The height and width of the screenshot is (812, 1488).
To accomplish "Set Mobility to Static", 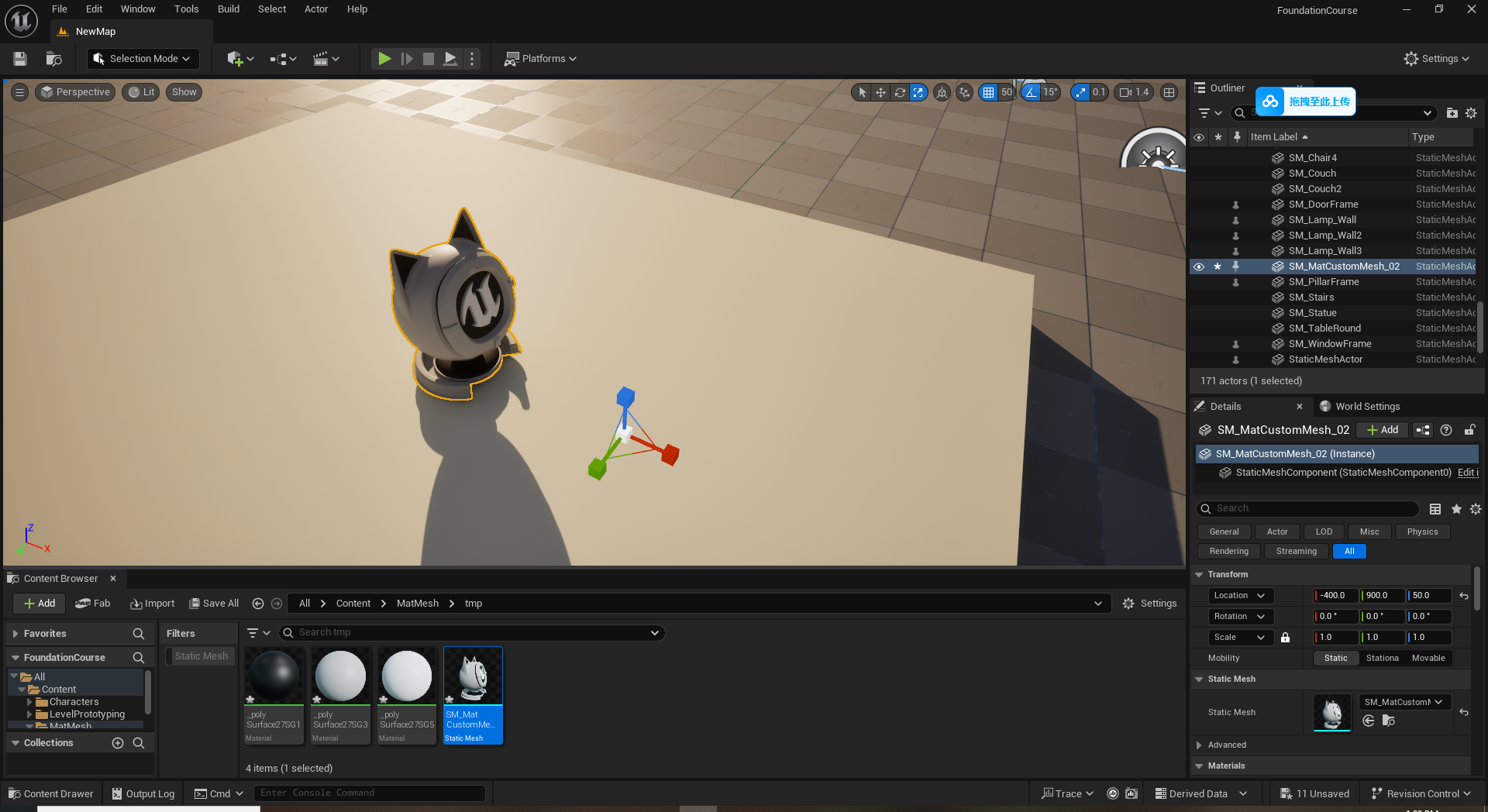I will click(1335, 659).
